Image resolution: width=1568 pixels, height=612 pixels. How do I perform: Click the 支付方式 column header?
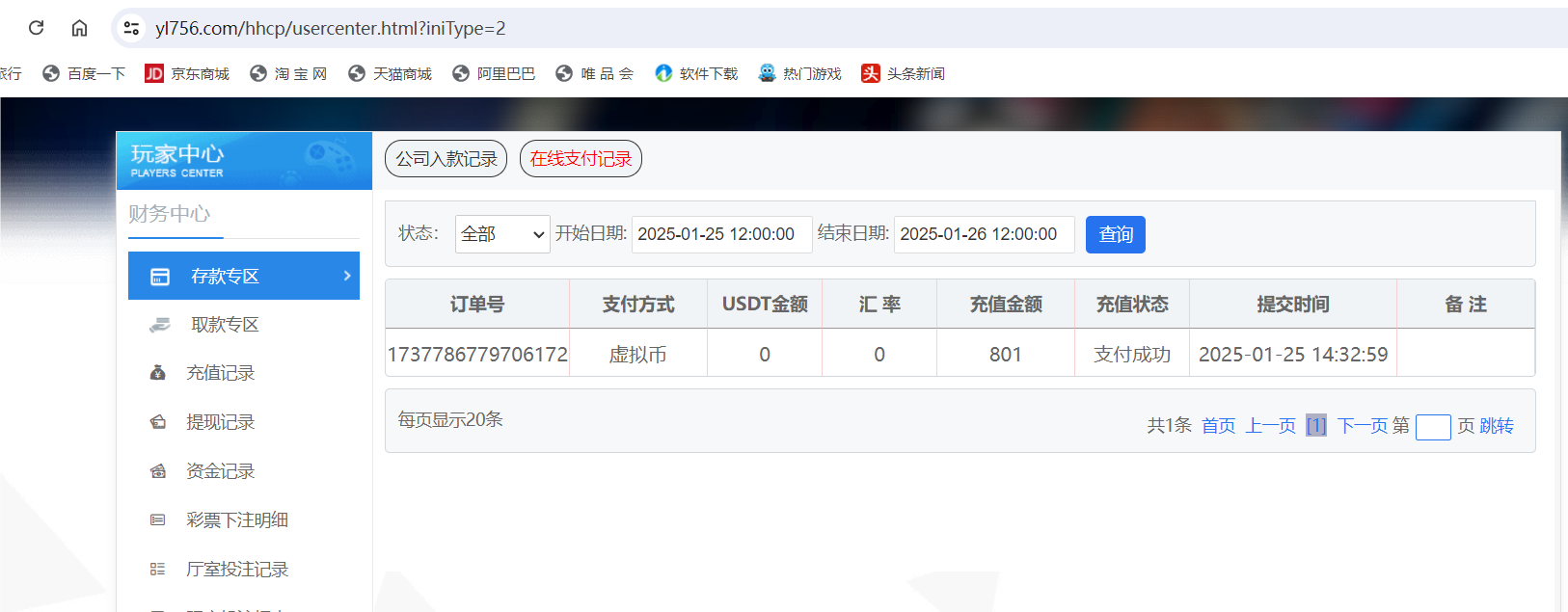tap(637, 305)
